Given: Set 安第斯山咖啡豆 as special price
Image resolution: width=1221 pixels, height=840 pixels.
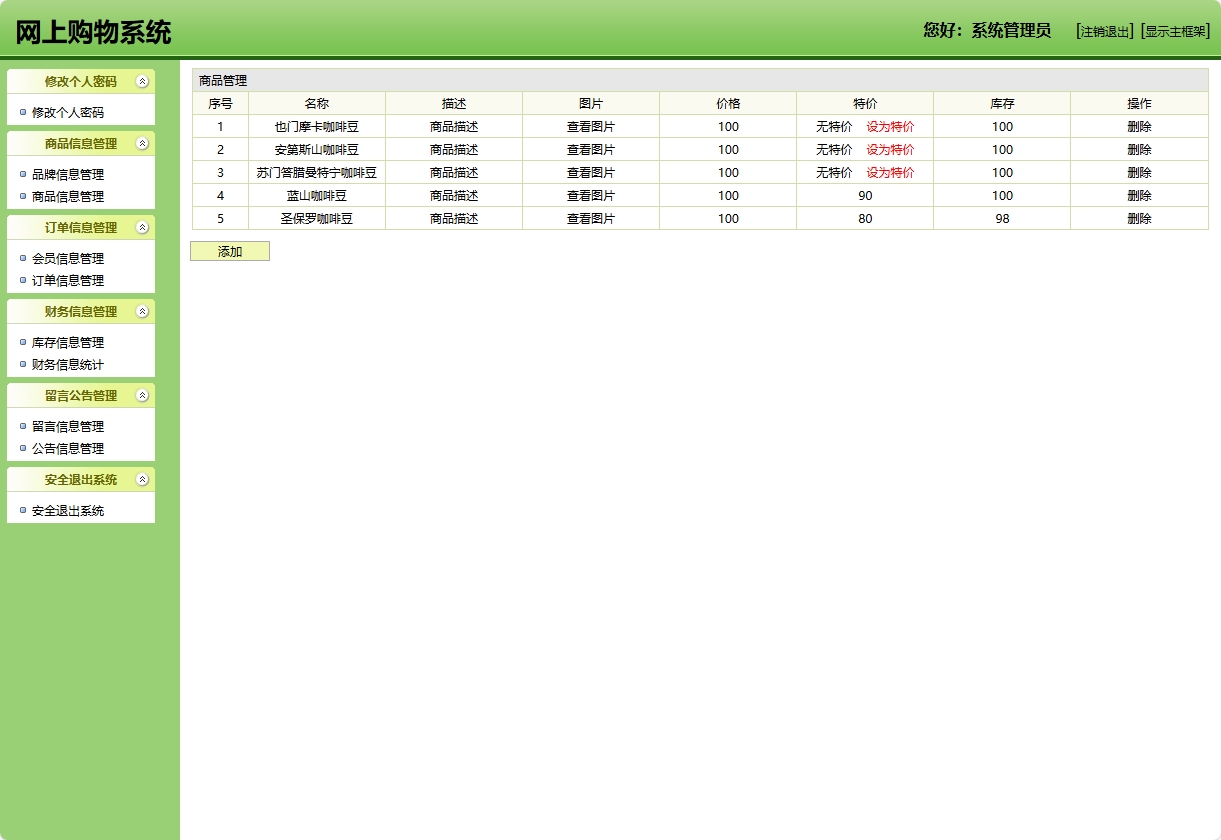Looking at the screenshot, I should pyautogui.click(x=890, y=149).
